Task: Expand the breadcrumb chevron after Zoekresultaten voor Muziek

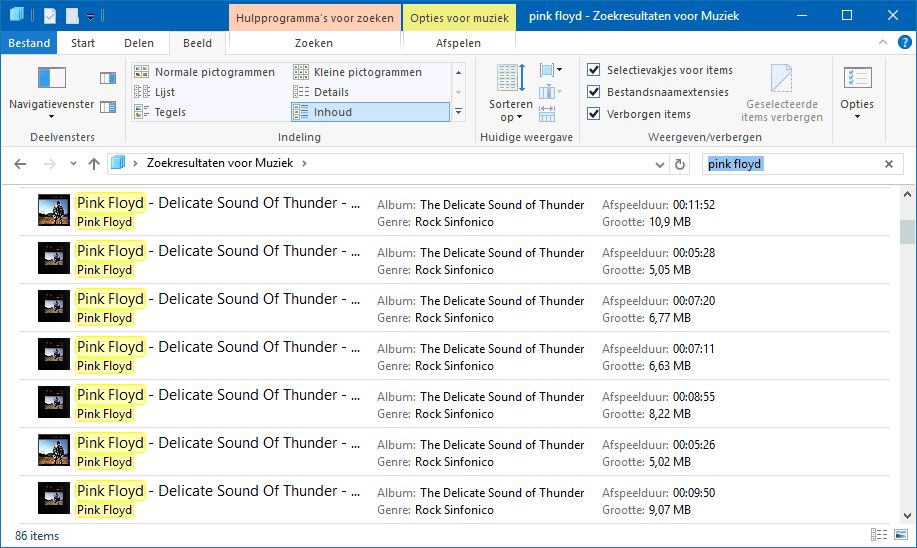Action: [304, 163]
